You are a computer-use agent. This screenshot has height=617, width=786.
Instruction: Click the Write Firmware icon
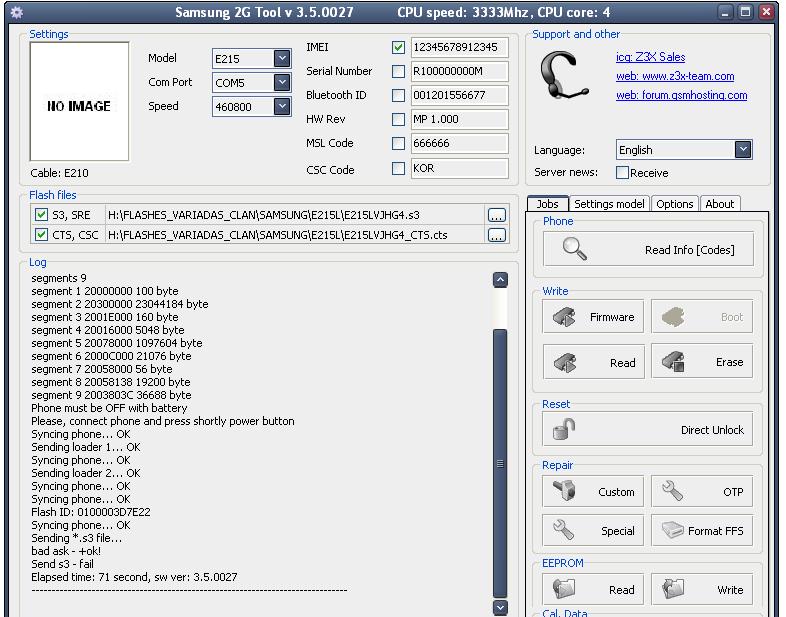pyautogui.click(x=564, y=317)
